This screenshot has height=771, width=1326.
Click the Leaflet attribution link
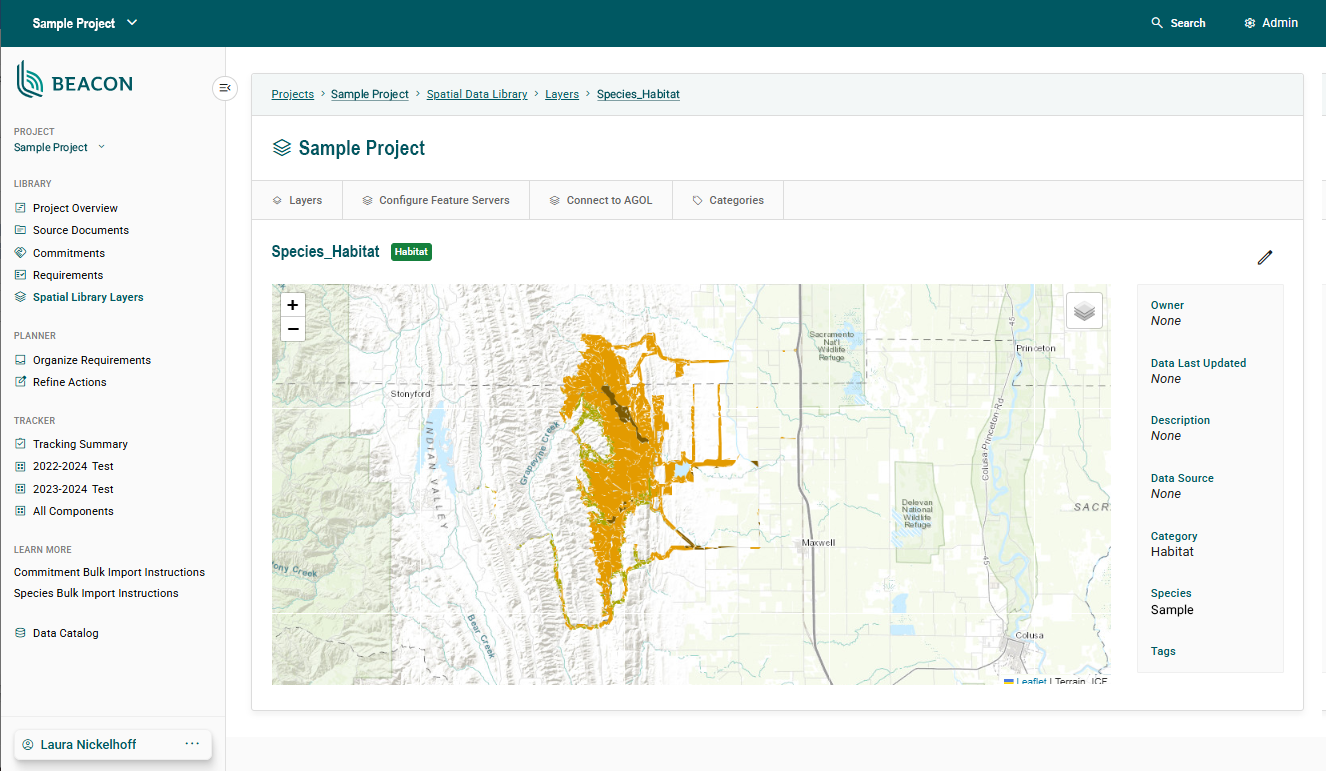(x=1030, y=681)
